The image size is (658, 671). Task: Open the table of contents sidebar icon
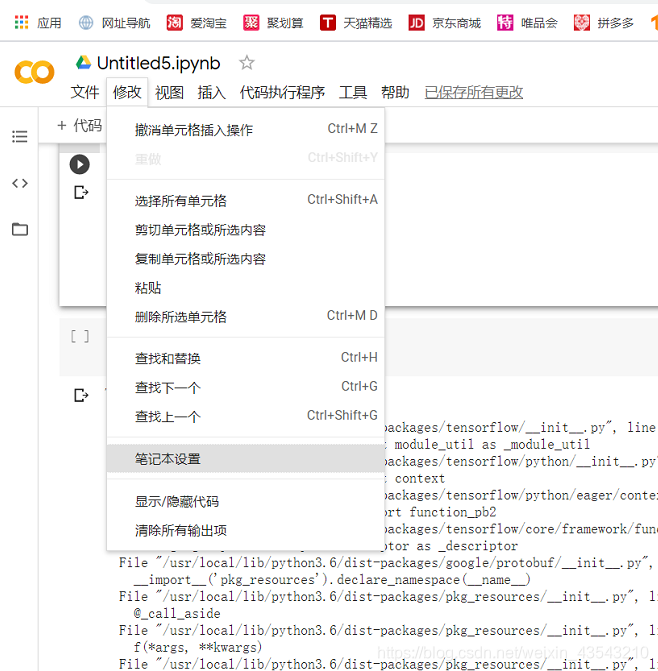click(x=20, y=137)
